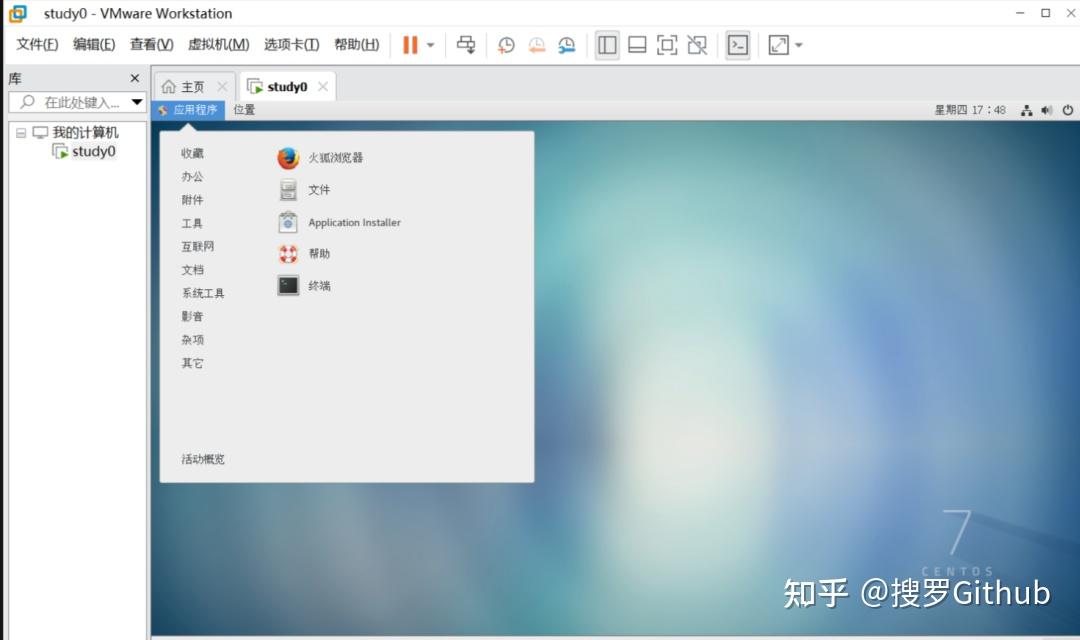Switch to Unity mode icon
Screen dimensions: 1080x640
point(697,45)
